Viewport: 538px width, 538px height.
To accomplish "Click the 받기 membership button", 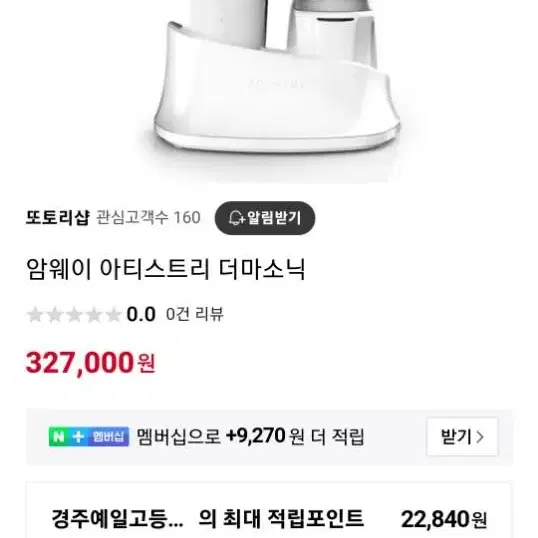I will [462, 437].
